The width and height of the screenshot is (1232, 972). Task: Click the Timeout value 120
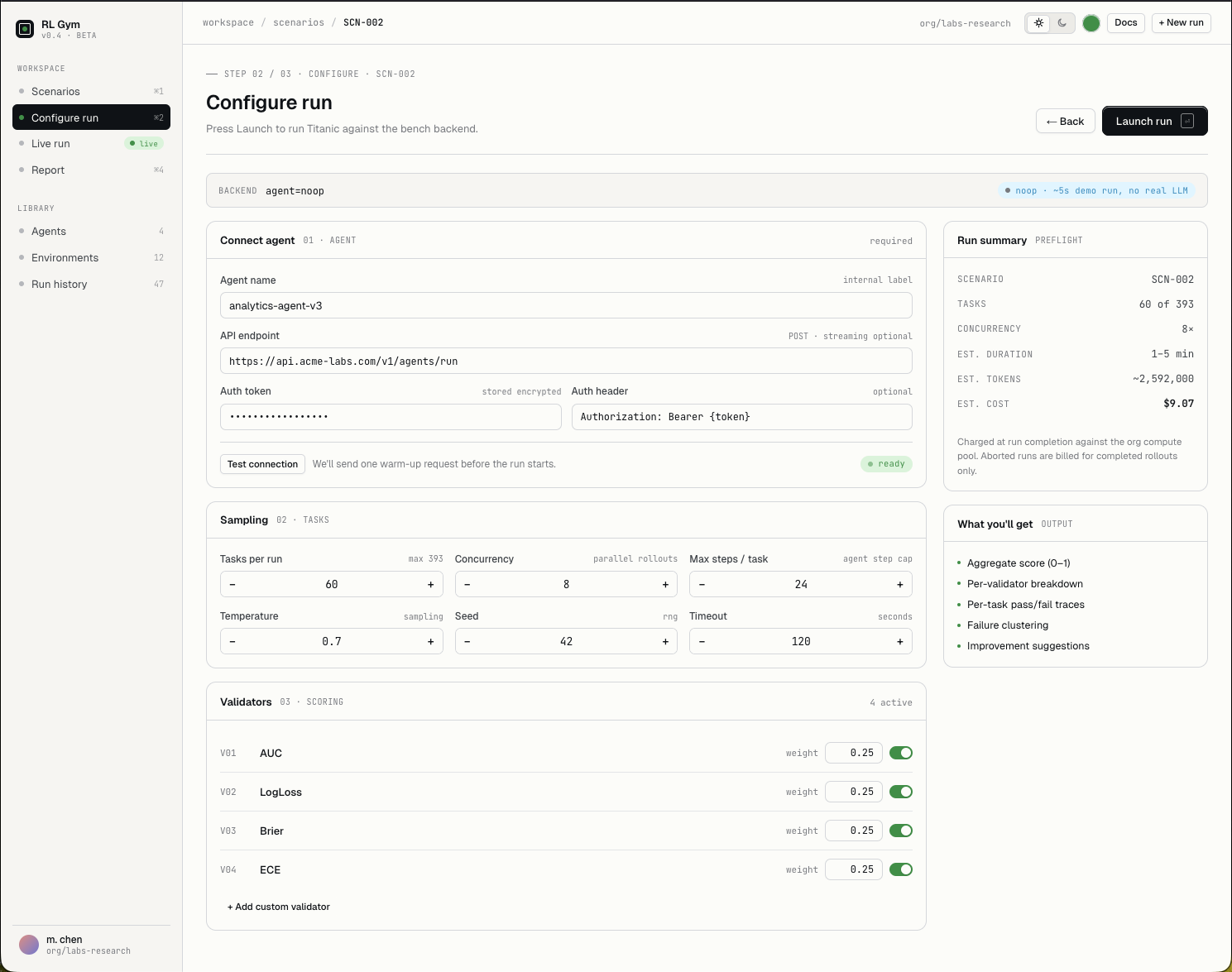pyautogui.click(x=801, y=641)
